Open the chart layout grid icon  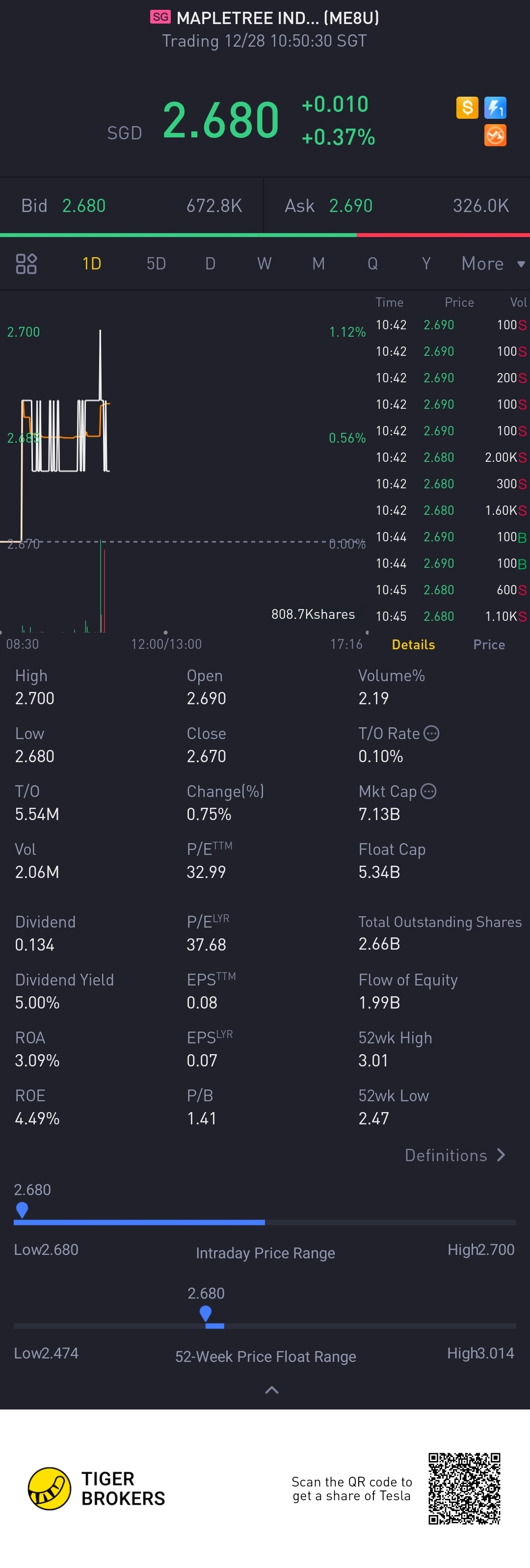click(26, 264)
